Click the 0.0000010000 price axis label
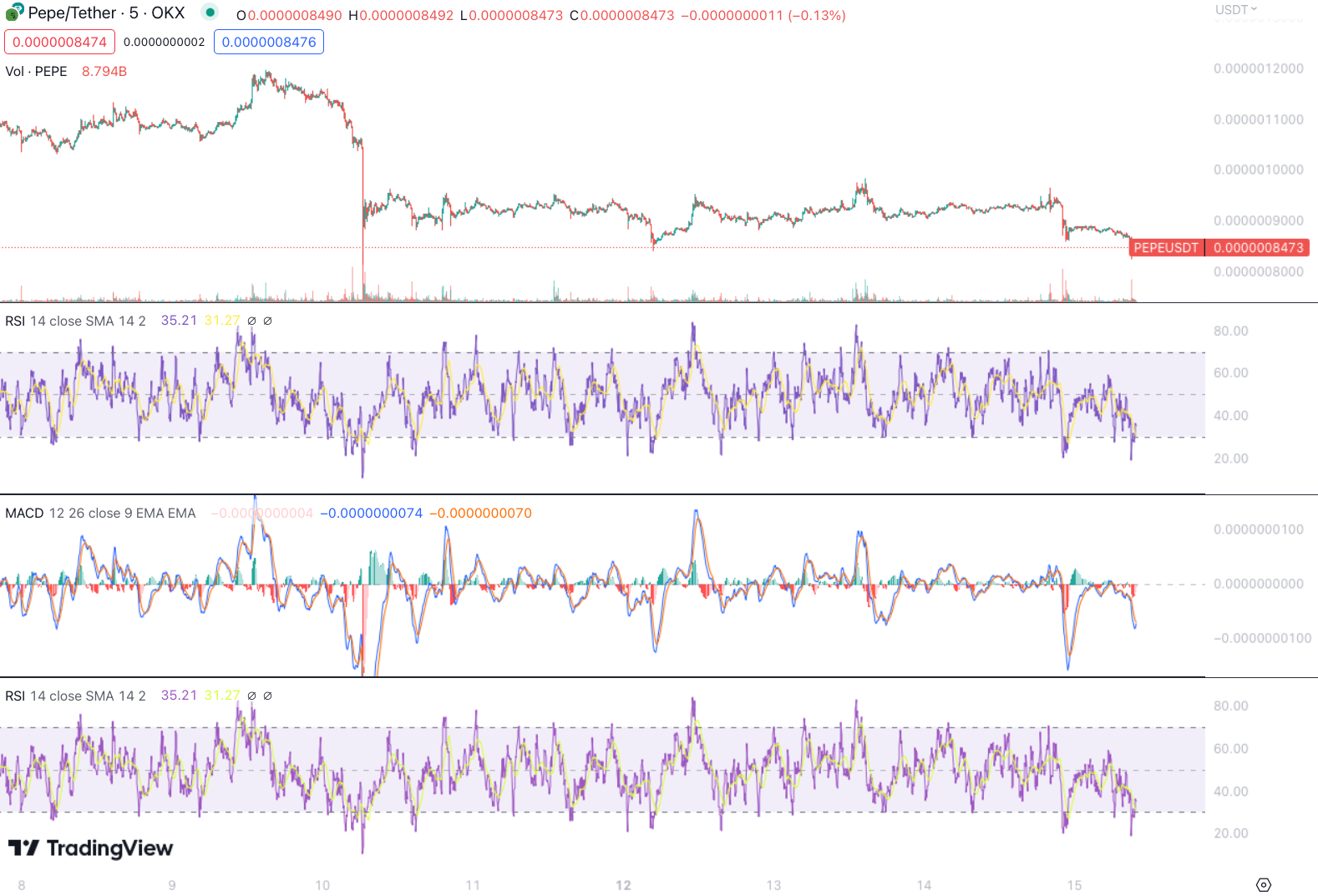The height and width of the screenshot is (896, 1318). 1258,170
